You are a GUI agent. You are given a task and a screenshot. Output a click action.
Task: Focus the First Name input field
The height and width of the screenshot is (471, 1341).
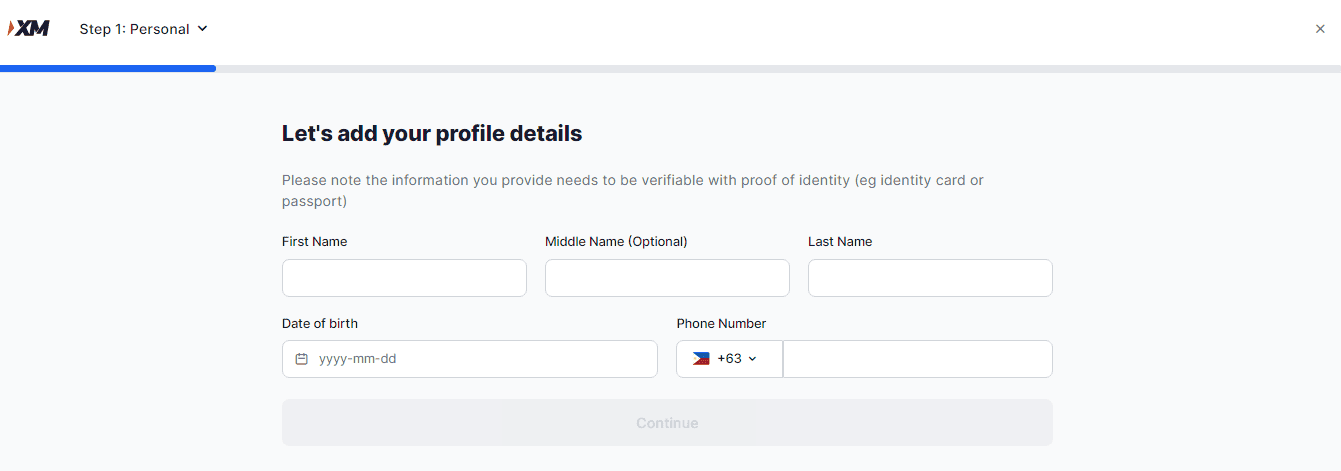(404, 278)
